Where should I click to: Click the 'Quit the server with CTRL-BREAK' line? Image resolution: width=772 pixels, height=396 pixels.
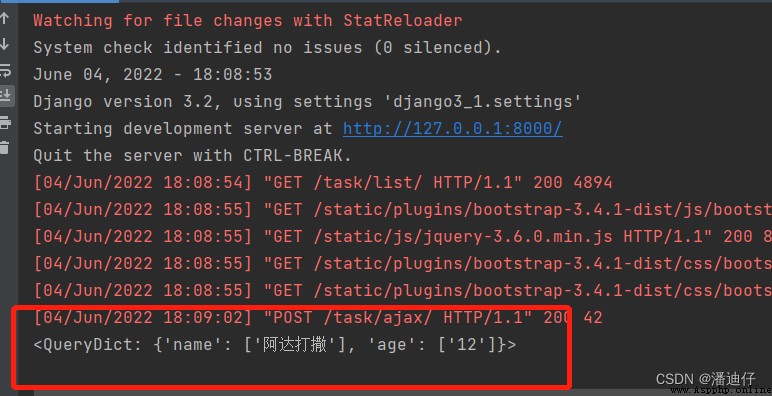pos(193,156)
